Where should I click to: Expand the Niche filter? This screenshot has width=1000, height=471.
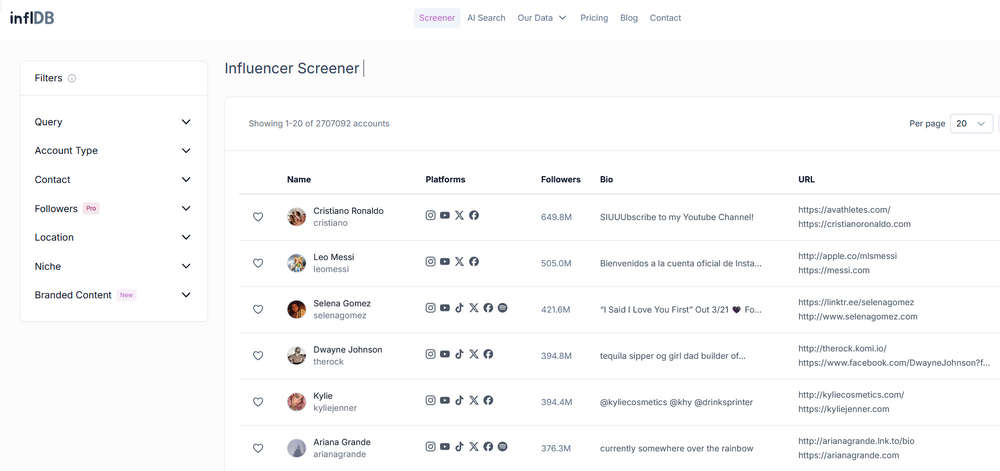pos(113,266)
